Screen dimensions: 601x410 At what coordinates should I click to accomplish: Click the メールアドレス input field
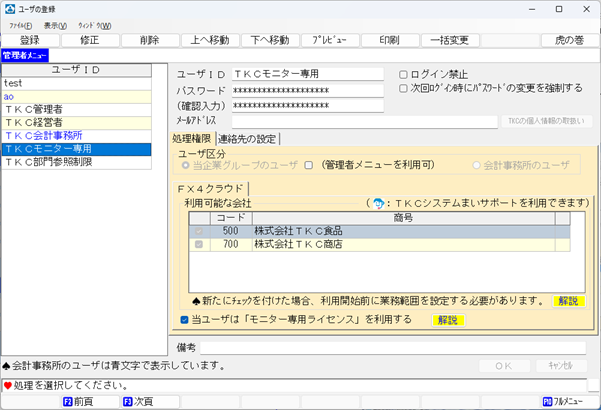[x=365, y=121]
